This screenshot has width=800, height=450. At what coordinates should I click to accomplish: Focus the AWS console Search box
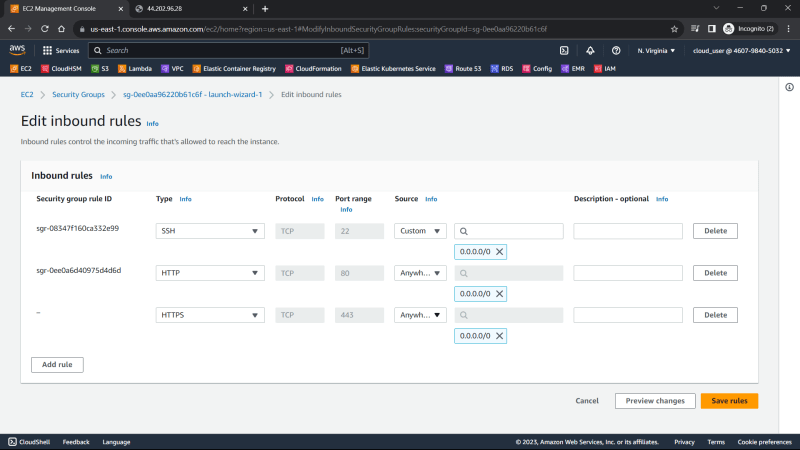(x=229, y=51)
